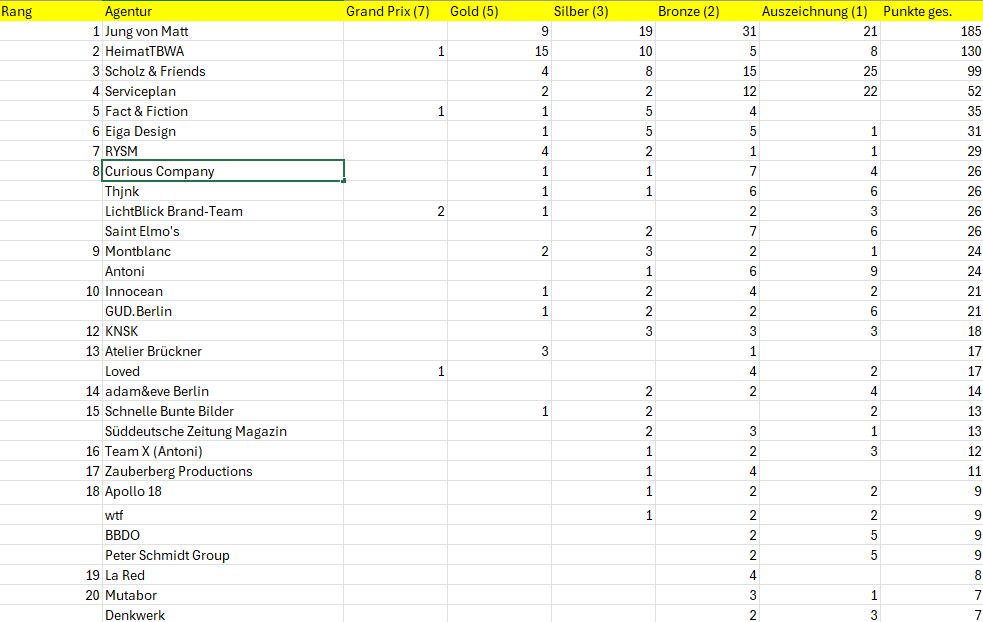Click Loved's Grand Prix value 1

click(x=395, y=372)
